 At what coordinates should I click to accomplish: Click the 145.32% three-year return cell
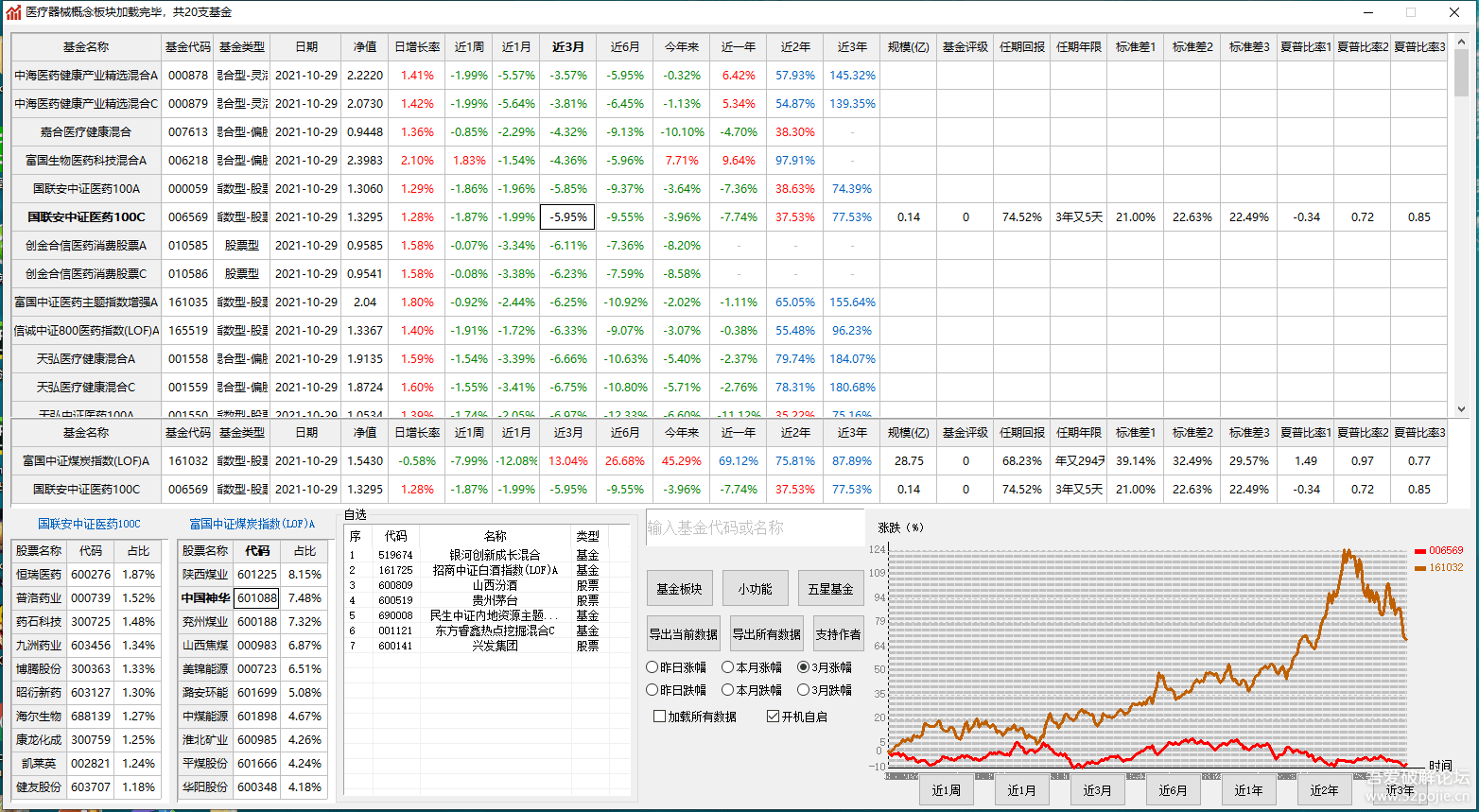(852, 75)
